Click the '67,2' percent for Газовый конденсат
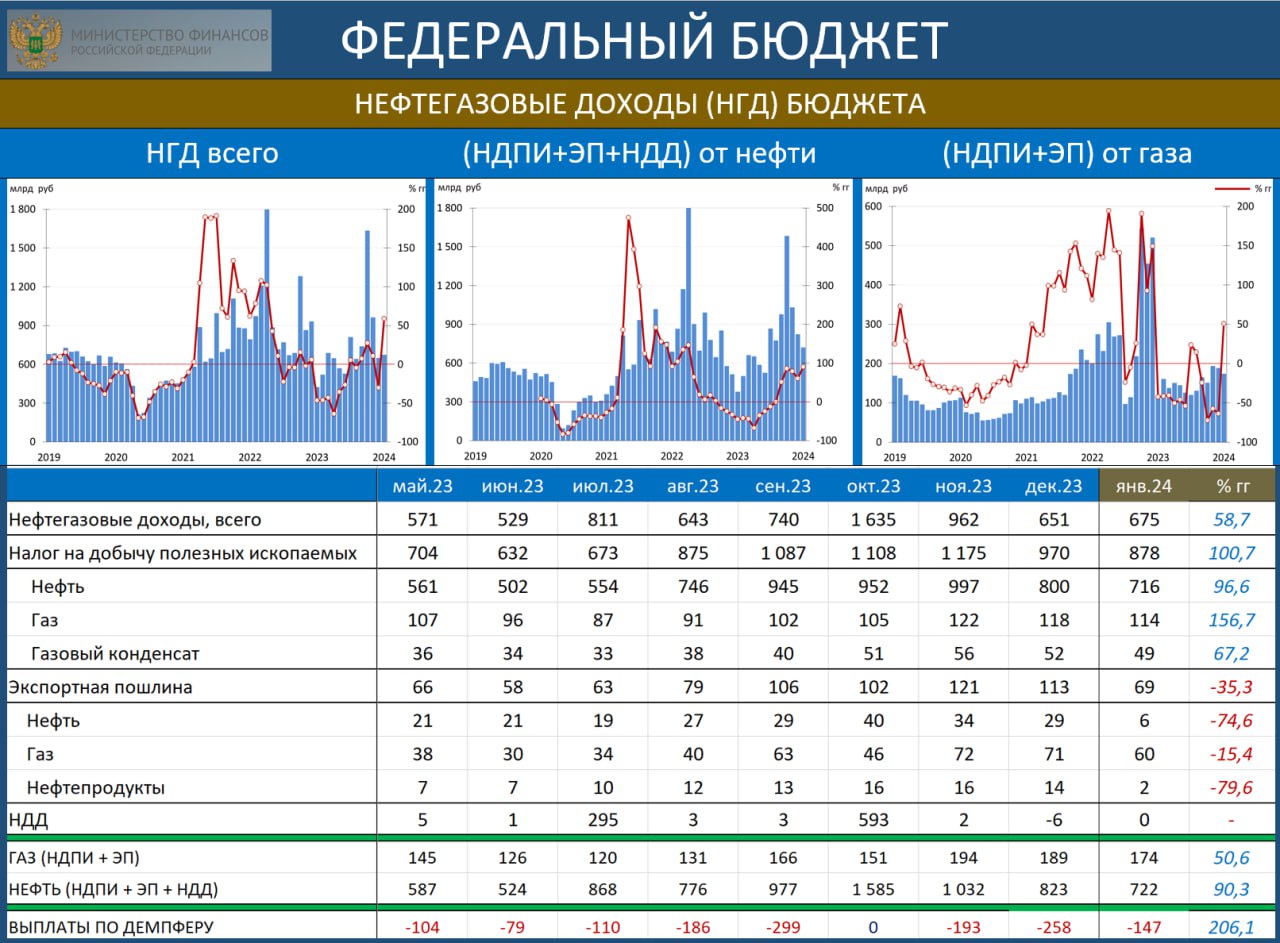Screen dimensions: 1280x943 click(1231, 654)
